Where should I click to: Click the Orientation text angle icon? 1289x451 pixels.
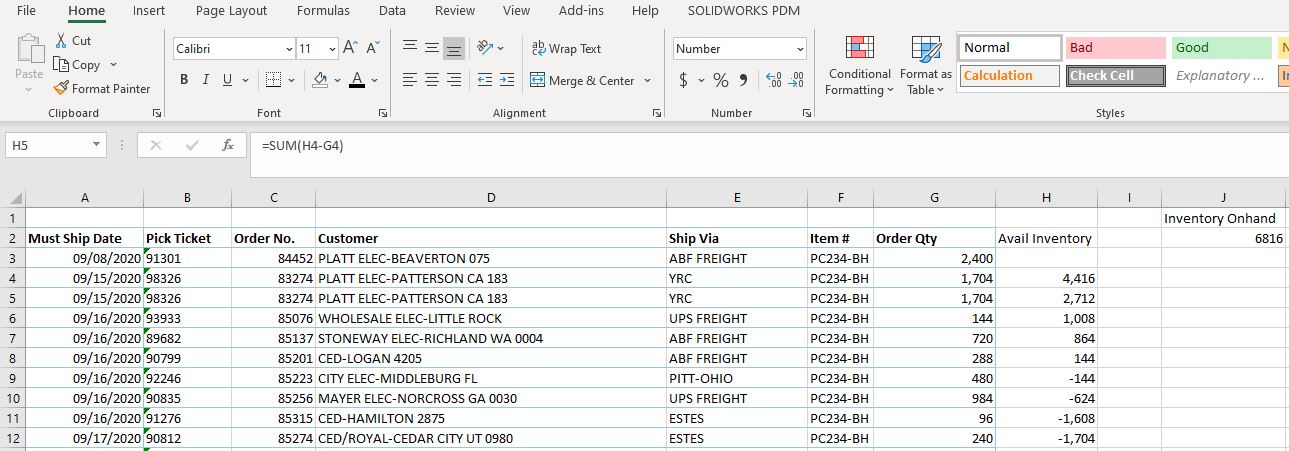485,48
